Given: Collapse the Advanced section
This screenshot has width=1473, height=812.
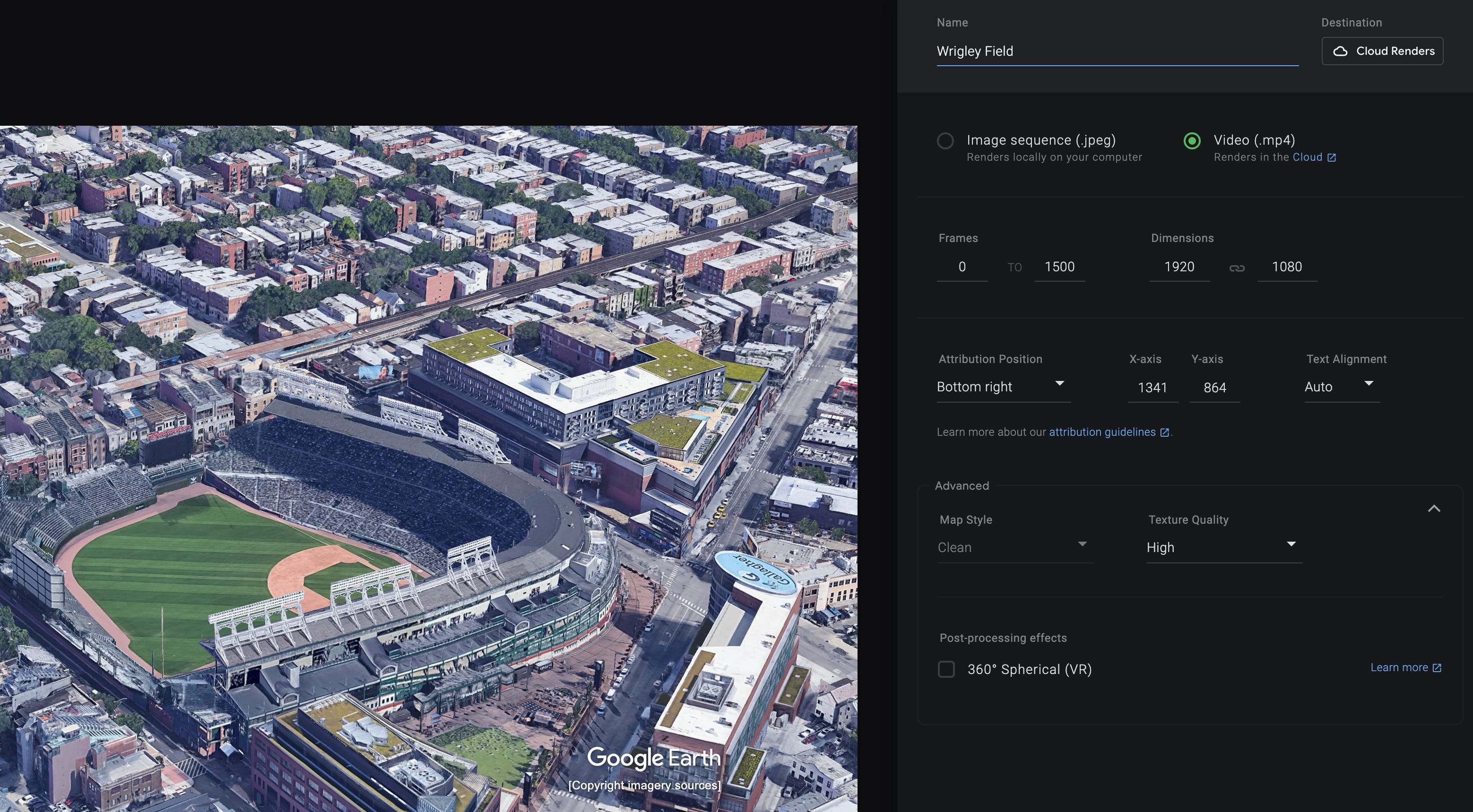Looking at the screenshot, I should (x=1433, y=508).
